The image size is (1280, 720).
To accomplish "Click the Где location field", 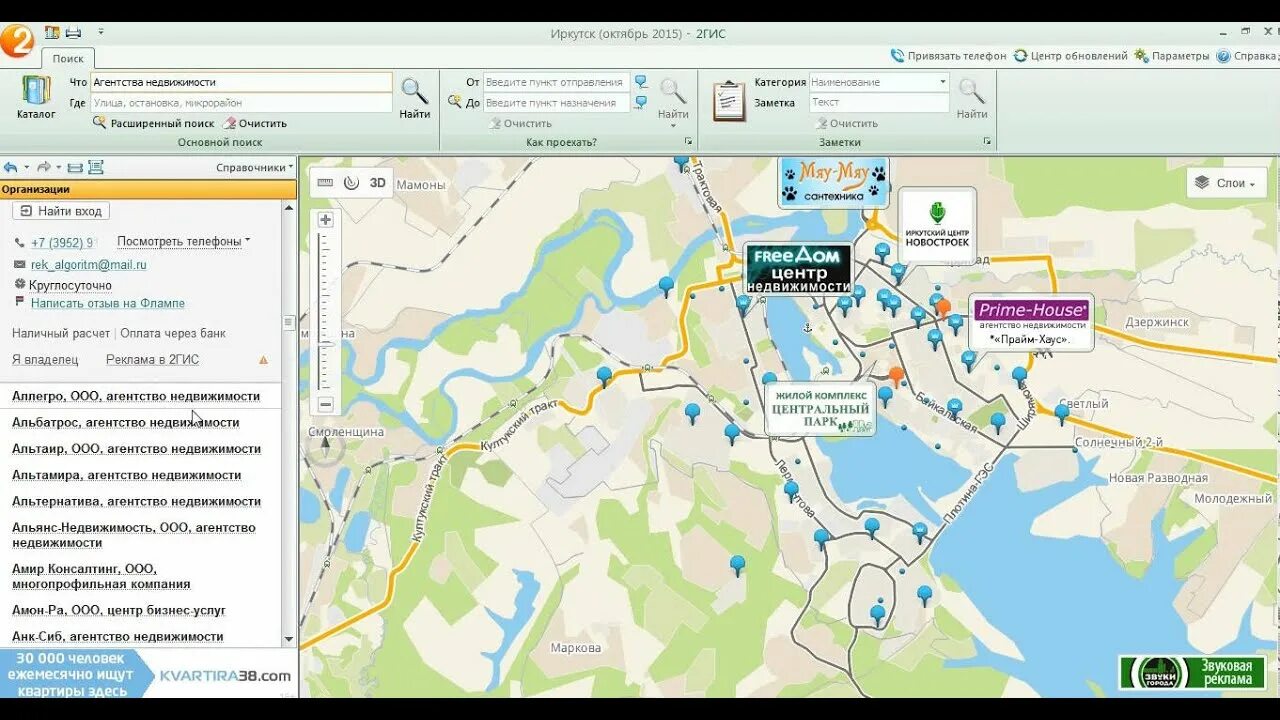I will pos(241,102).
